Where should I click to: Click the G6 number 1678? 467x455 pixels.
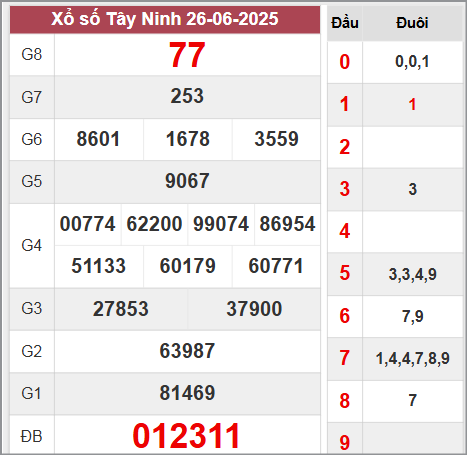coord(188,139)
